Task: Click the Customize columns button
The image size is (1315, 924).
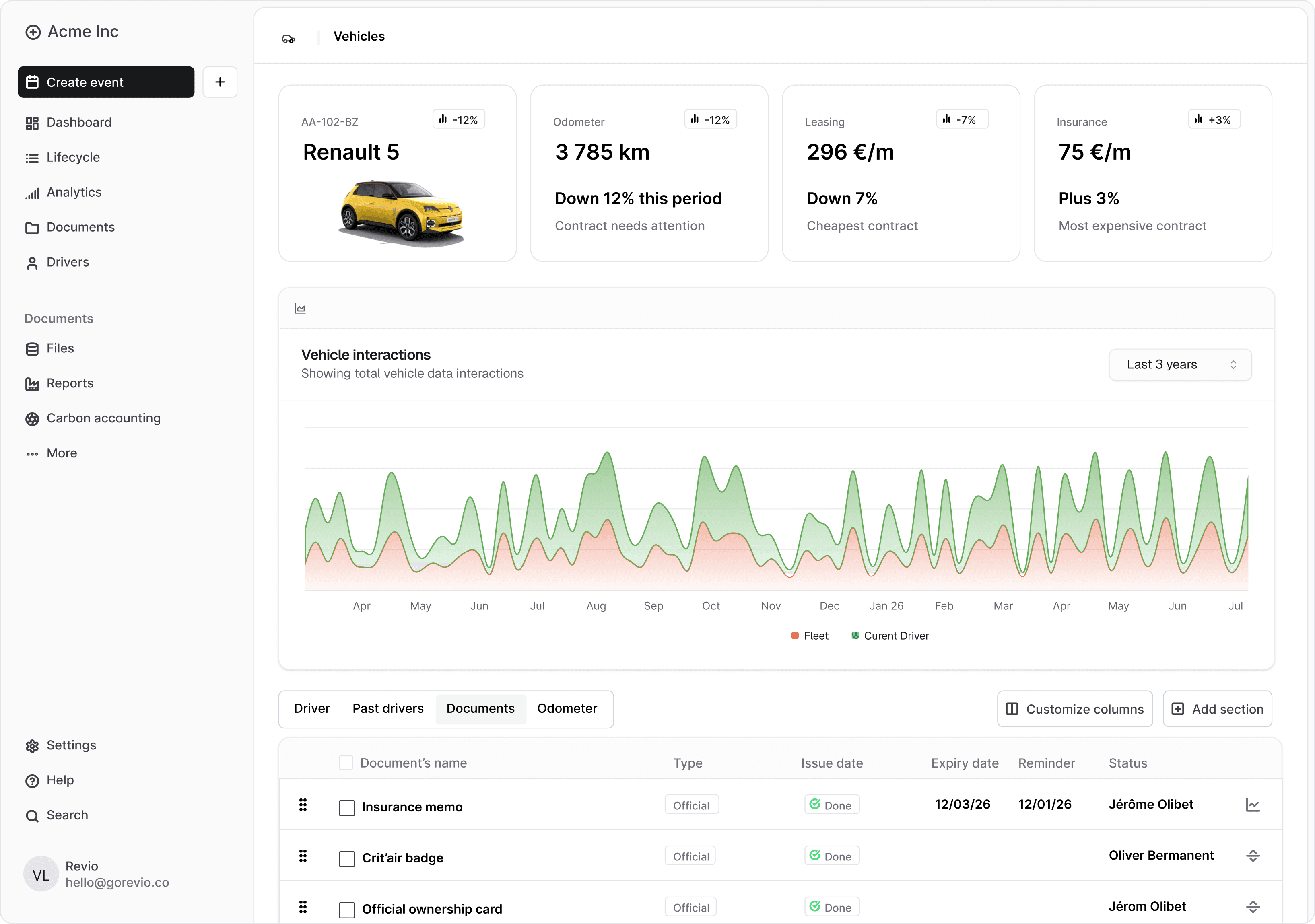Action: click(1074, 709)
